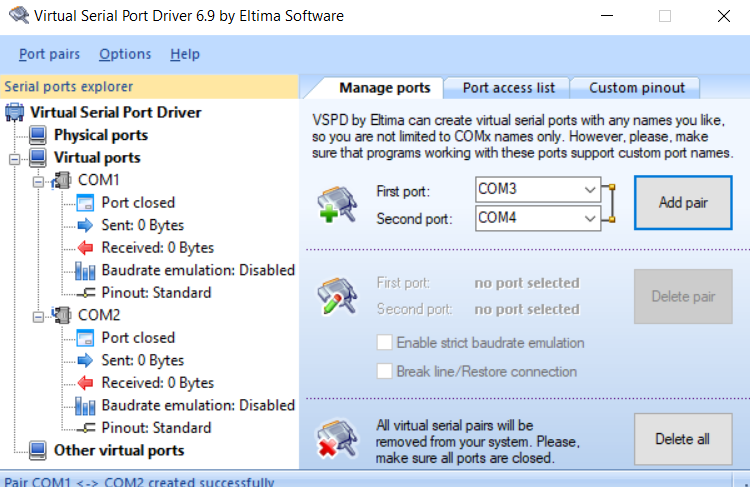Screen dimensions: 750x487
Task: Click the Add pair button
Action: tap(683, 202)
